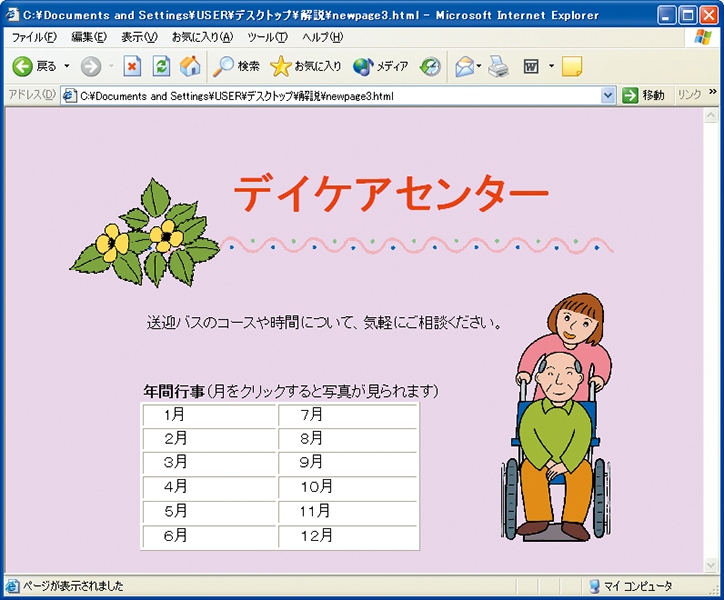
Task: Open the Media (メディア) panel
Action: pos(380,66)
